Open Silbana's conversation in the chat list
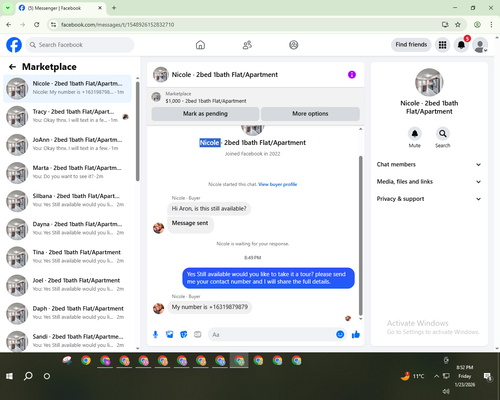Viewport: 500px width, 400px height. 67,201
